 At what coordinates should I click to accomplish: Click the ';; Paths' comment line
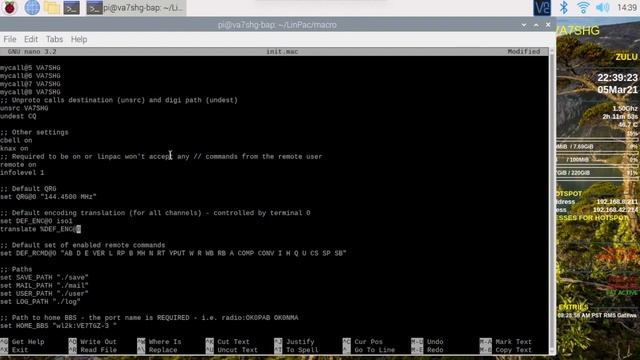click(x=16, y=270)
